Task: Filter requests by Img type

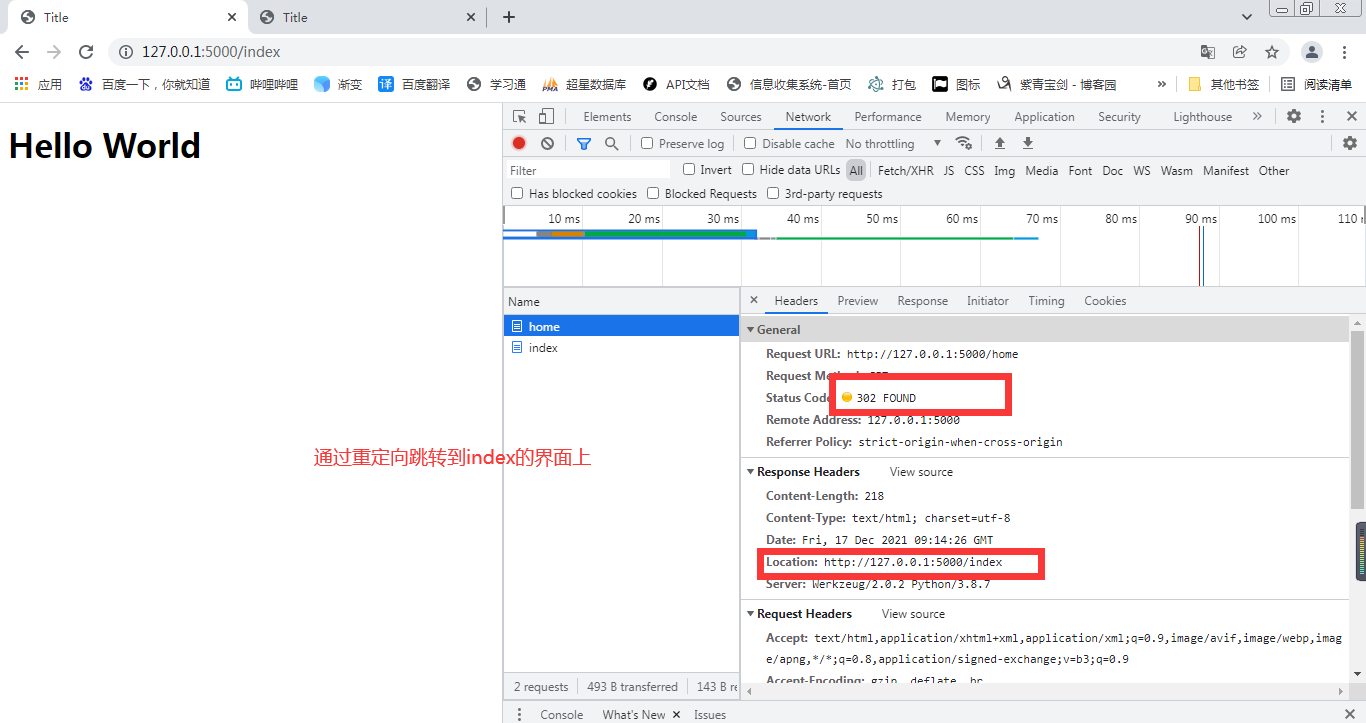Action: [1004, 170]
